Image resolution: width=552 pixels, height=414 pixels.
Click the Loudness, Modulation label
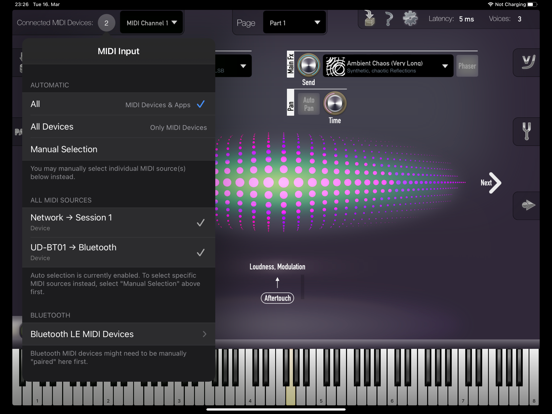click(x=277, y=267)
